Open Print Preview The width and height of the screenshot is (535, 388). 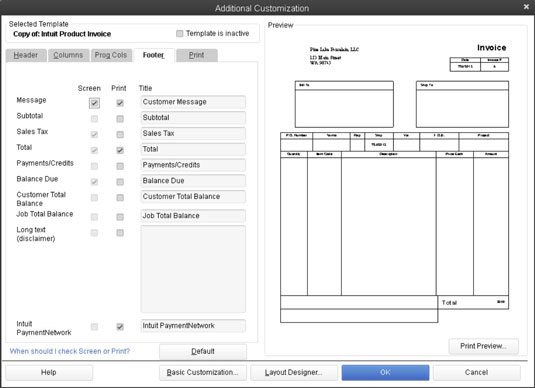483,346
